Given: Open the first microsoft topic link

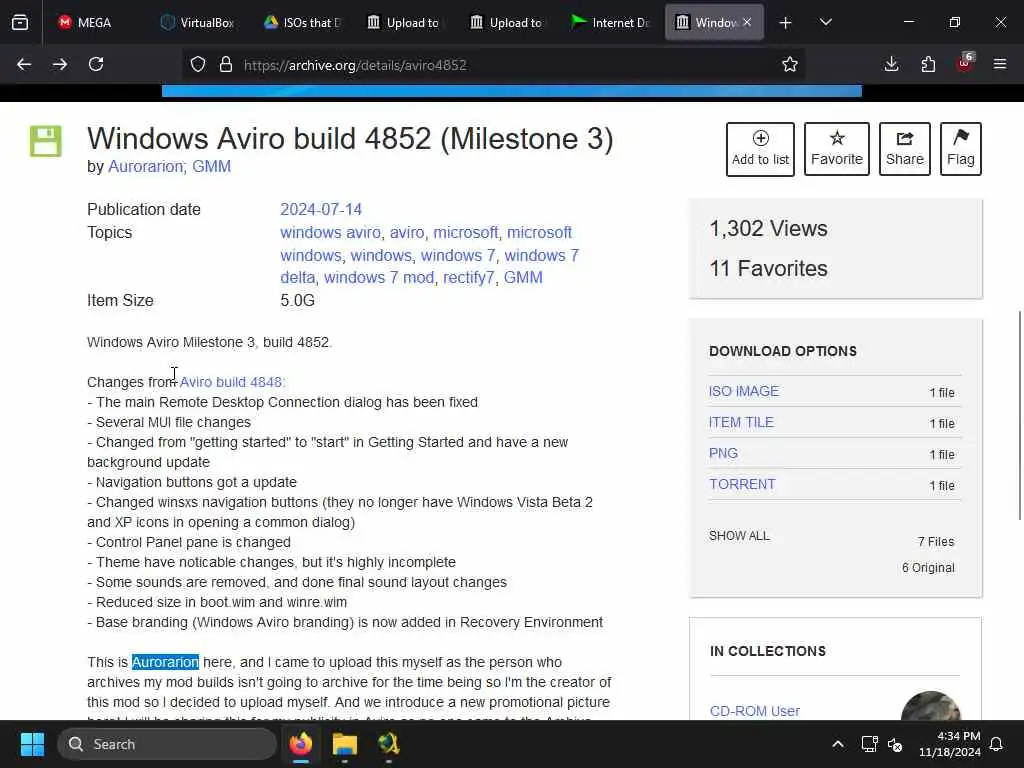Looking at the screenshot, I should pos(465,232).
